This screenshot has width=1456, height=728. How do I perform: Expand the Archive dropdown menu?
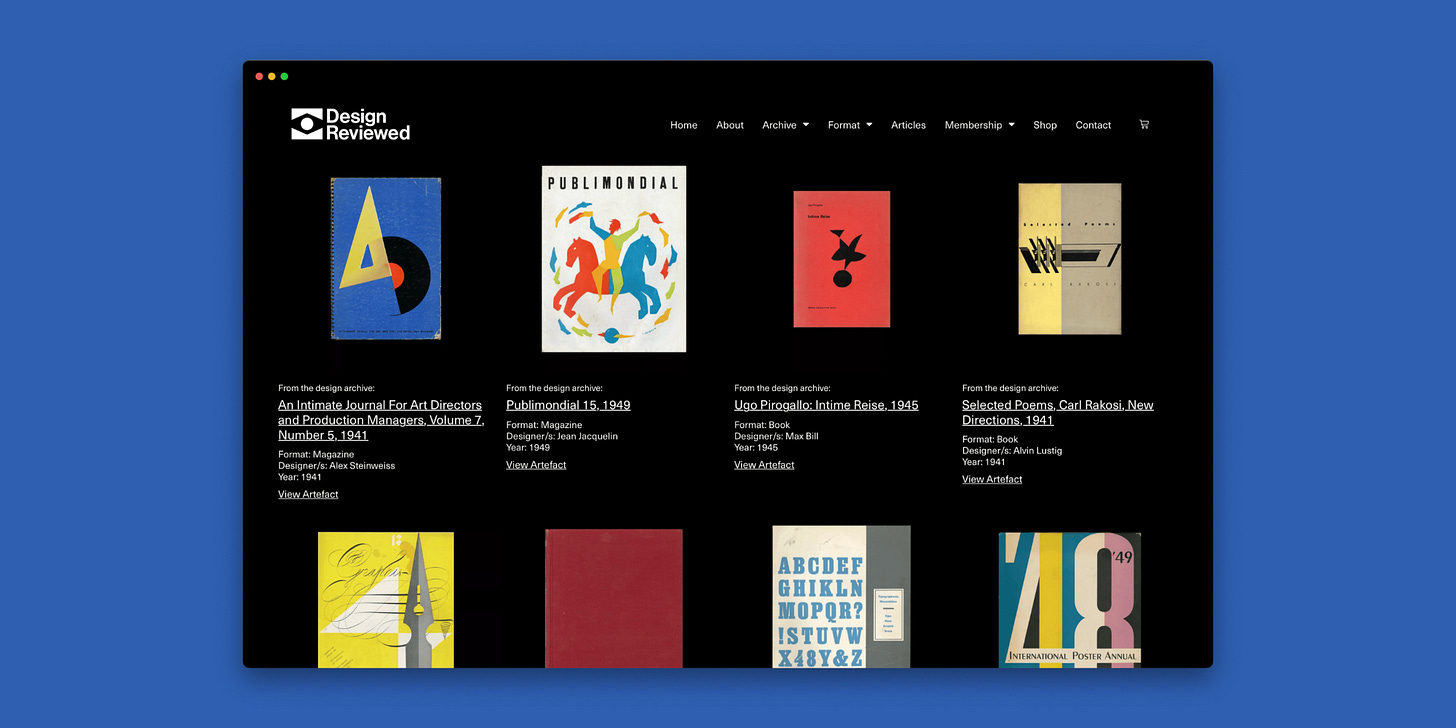click(x=785, y=125)
